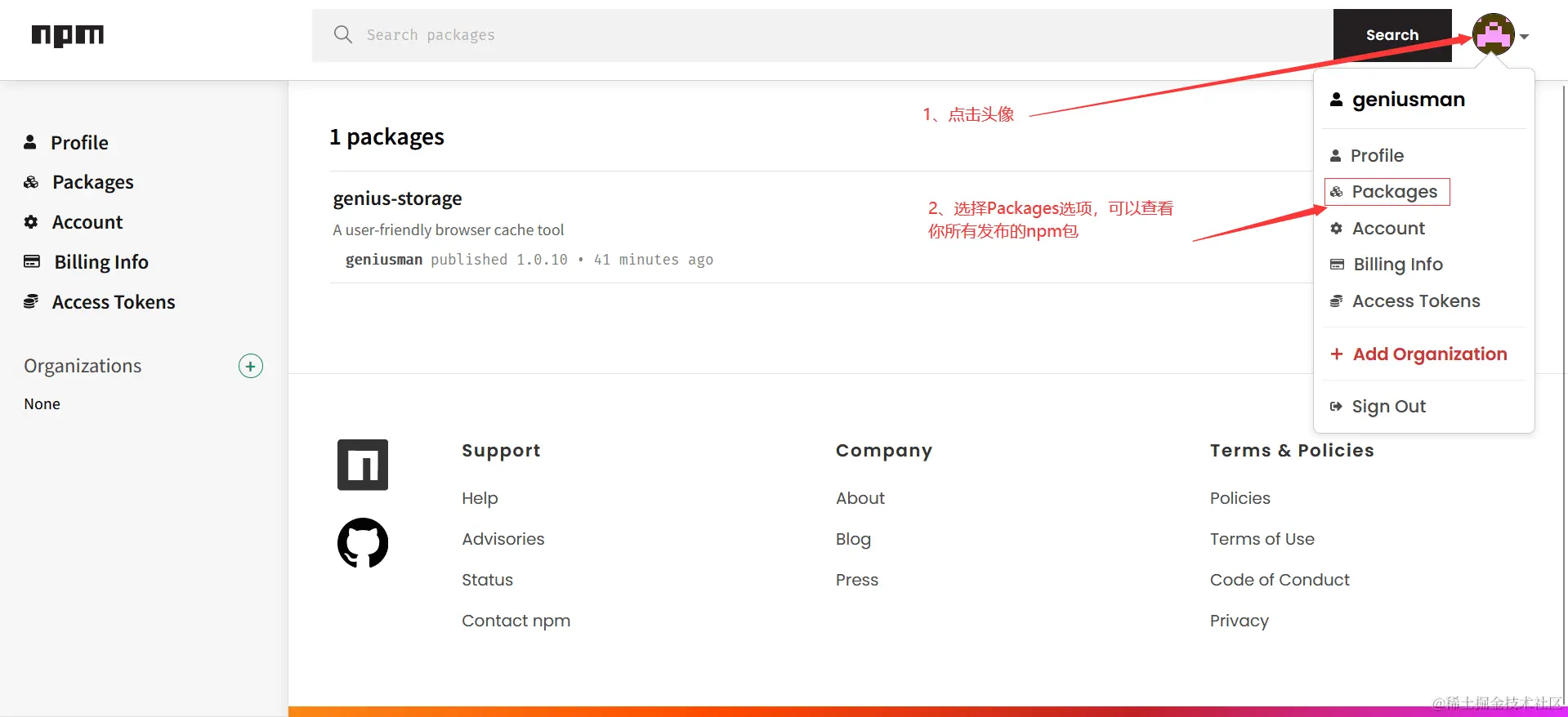Click the Sign Out arrow icon
This screenshot has height=717, width=1568.
[x=1336, y=407]
